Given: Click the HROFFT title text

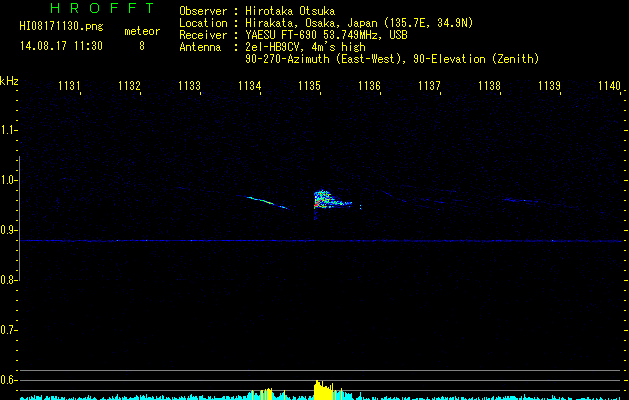Looking at the screenshot, I should point(103,8).
